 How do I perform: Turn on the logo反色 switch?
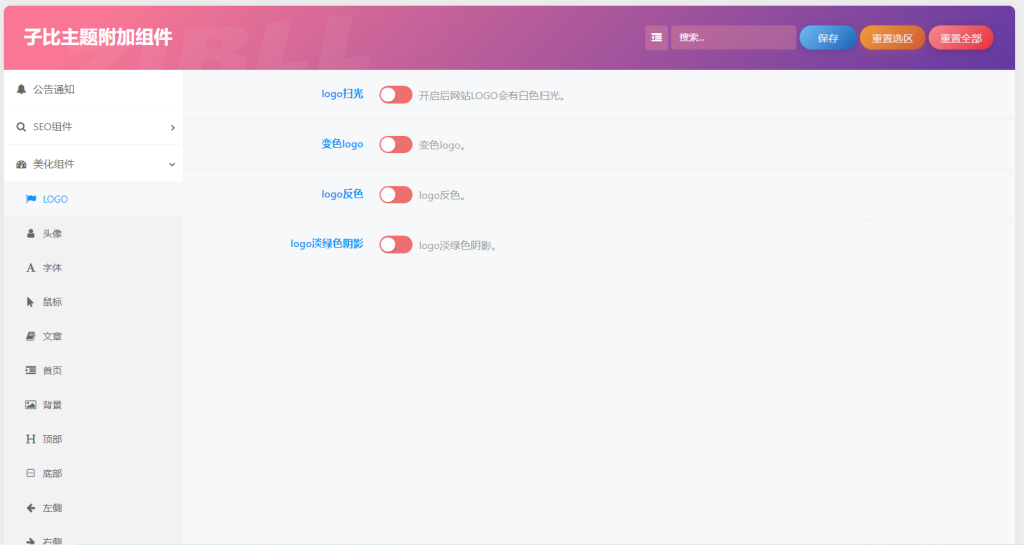[395, 195]
